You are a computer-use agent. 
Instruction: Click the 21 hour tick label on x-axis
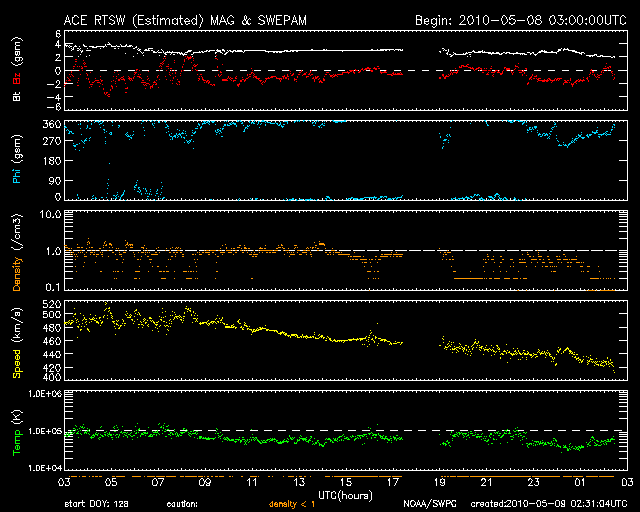[494, 481]
